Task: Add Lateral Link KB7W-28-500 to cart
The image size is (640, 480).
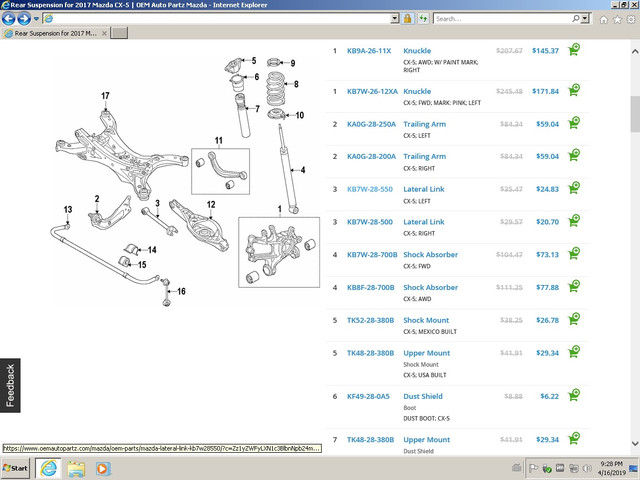Action: pyautogui.click(x=574, y=220)
